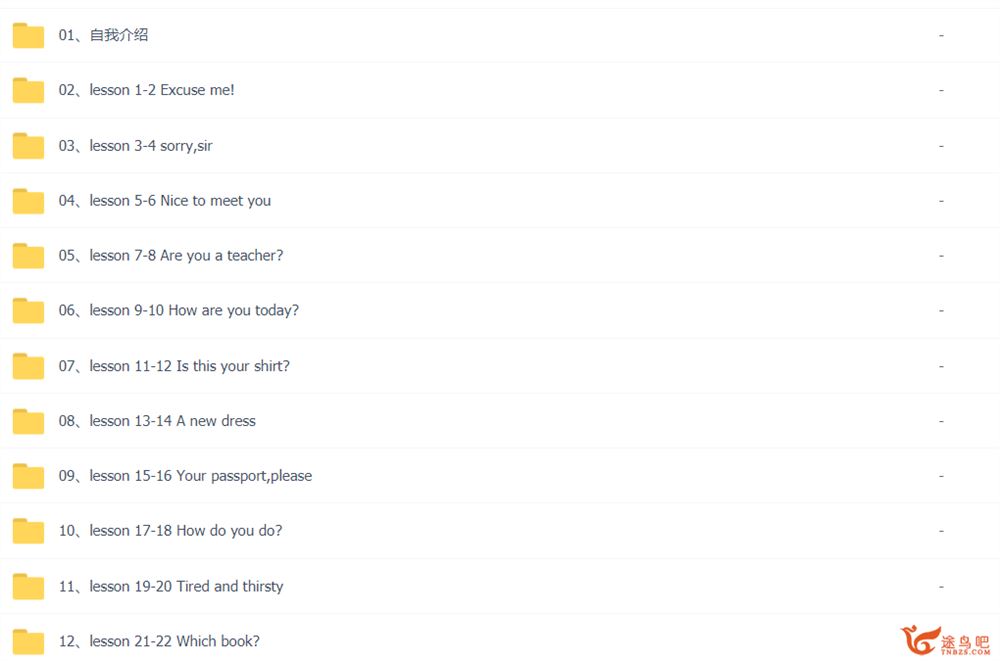Open the 01、自我介绍 folder icon

[28, 36]
